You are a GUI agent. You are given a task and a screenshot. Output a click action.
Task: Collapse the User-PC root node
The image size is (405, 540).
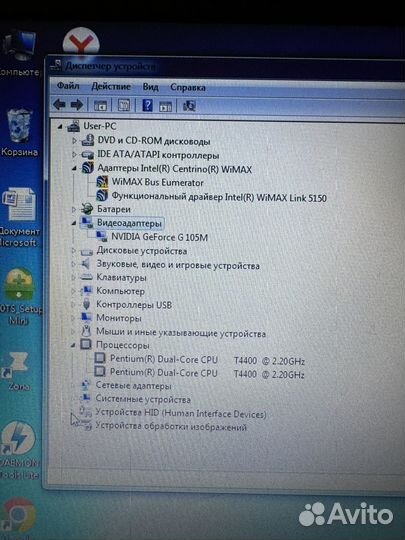60,127
